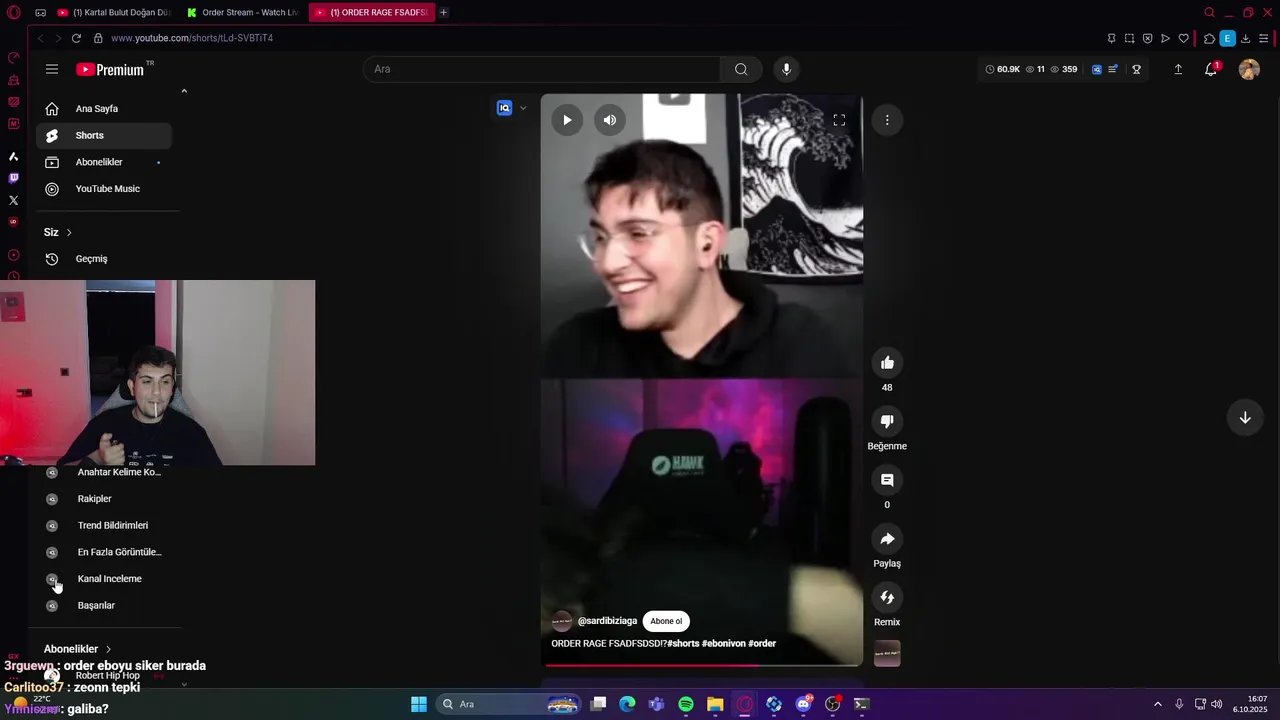
Task: Click the vidIQ trophy icon
Action: (1136, 69)
